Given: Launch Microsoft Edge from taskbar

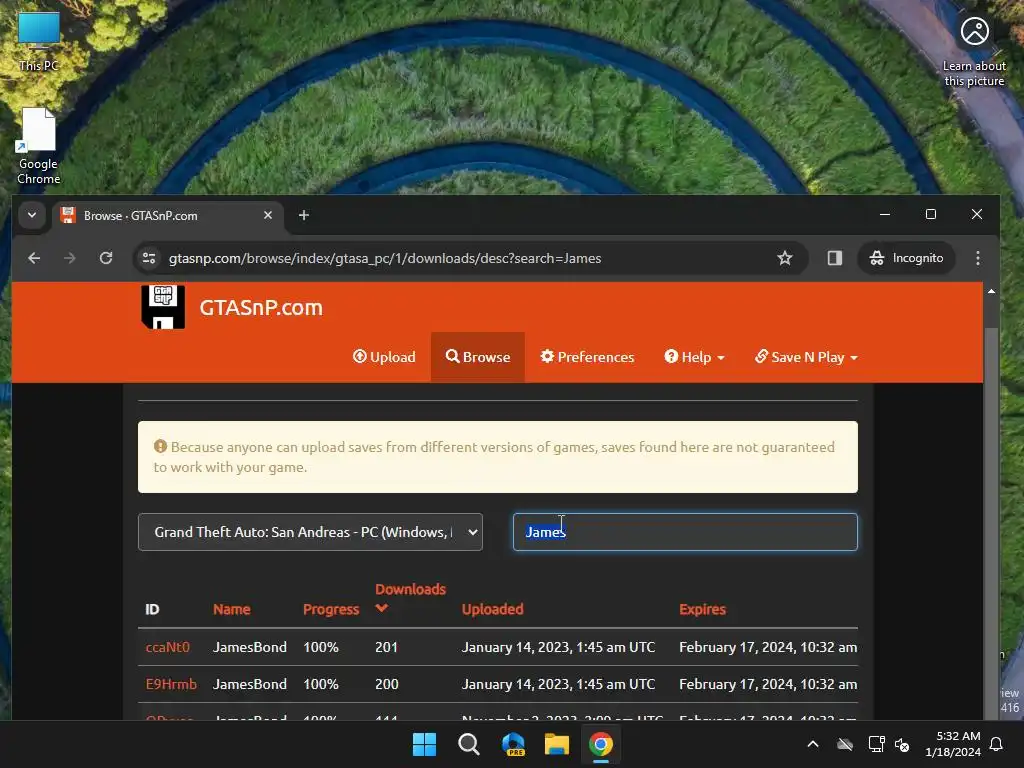Looking at the screenshot, I should (x=513, y=744).
